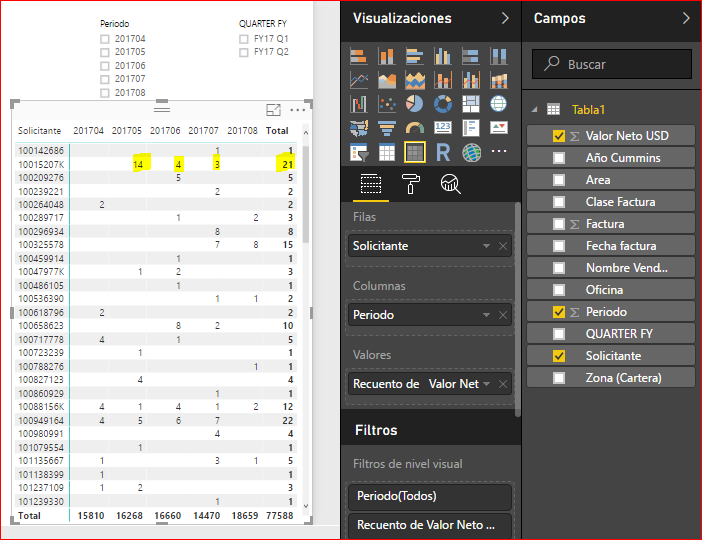Switch to the Fields well tab
702x540 pixels.
pyautogui.click(x=371, y=184)
